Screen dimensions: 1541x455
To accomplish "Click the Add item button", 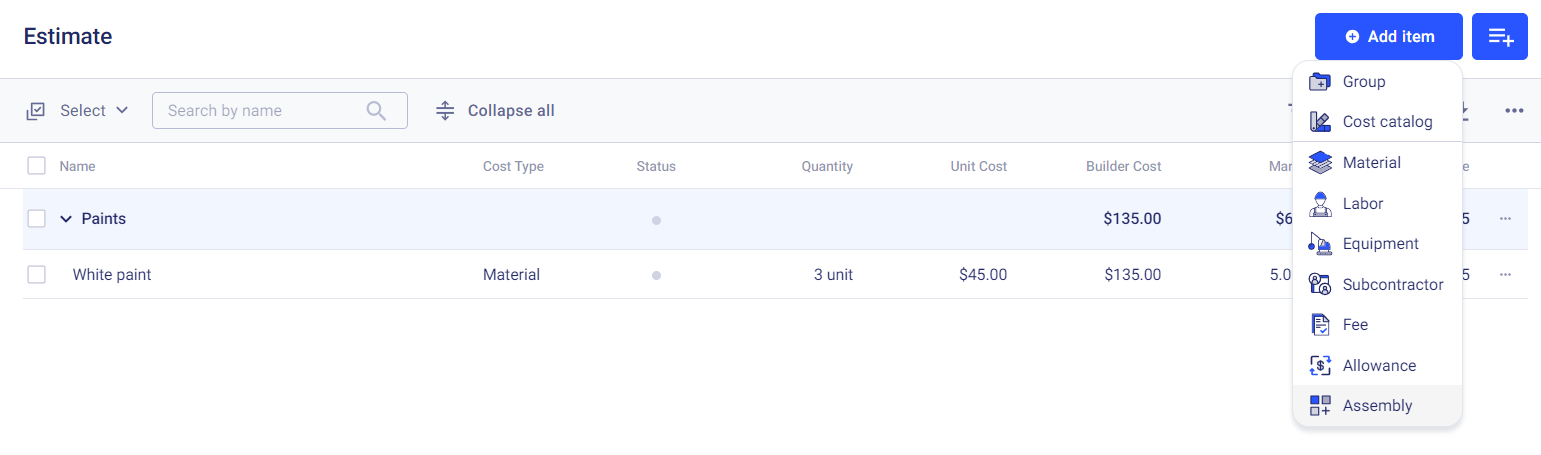I will tap(1390, 37).
